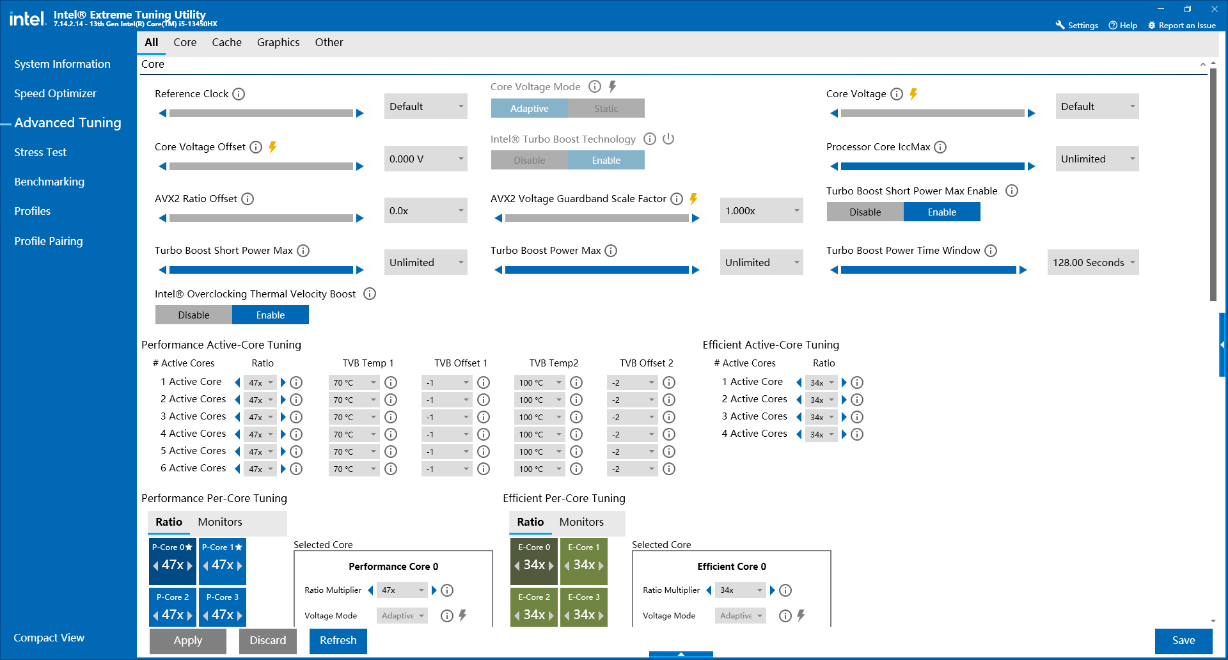The width and height of the screenshot is (1228, 660).
Task: Disable Intel Overclocking Thermal Velocity Boost
Action: point(194,315)
